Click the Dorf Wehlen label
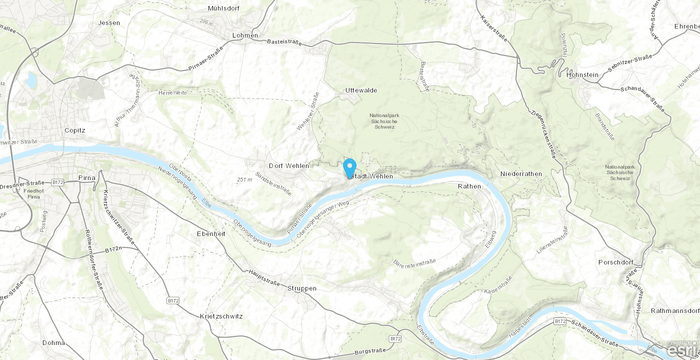The width and height of the screenshot is (700, 360). pos(289,166)
